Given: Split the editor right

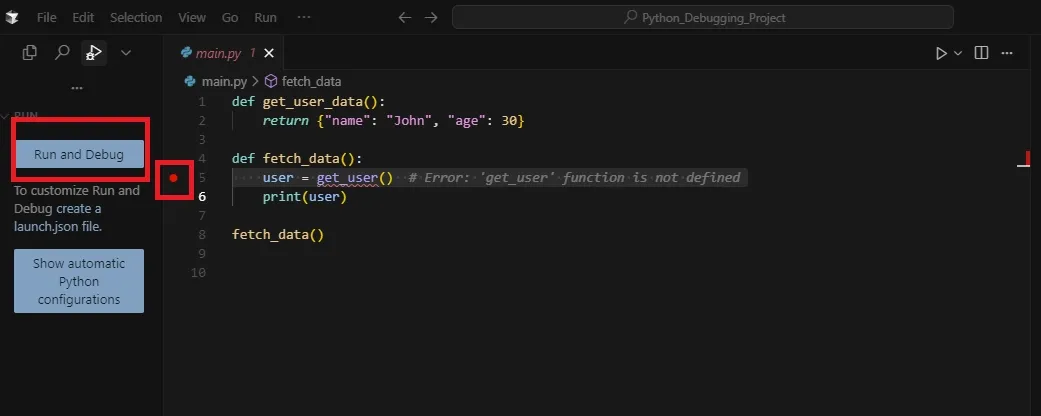Looking at the screenshot, I should tap(981, 53).
